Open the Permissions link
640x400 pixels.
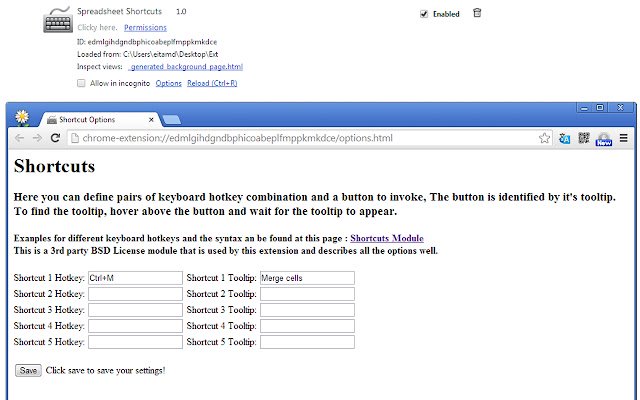[x=145, y=27]
